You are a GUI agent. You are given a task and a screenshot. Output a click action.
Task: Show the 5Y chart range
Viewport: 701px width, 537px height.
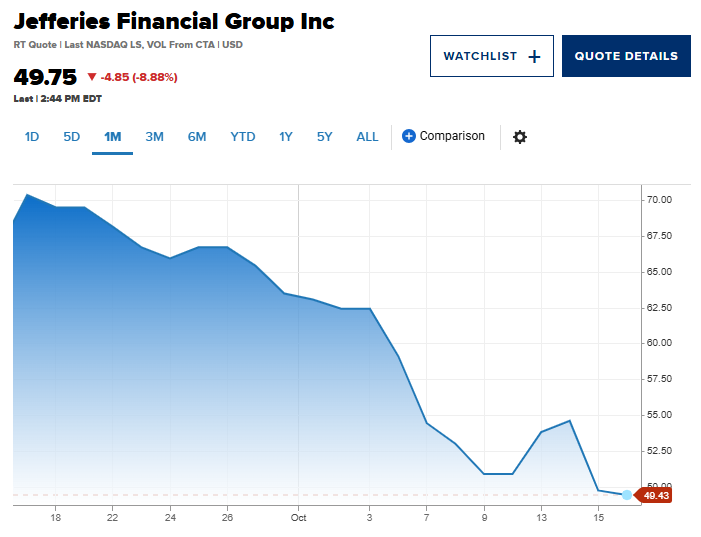(324, 137)
